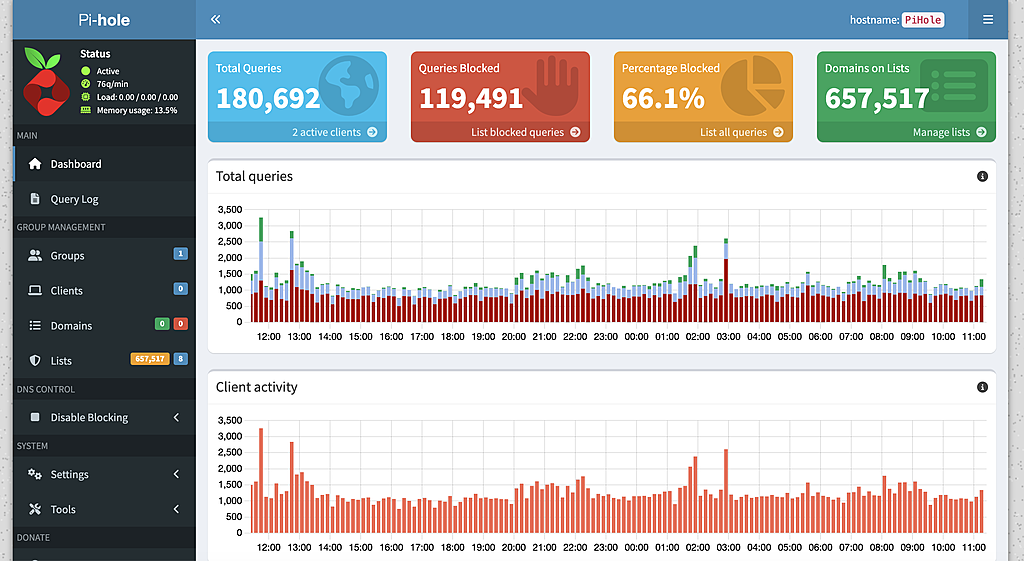Click the Pi-hole raspberry logo
The width and height of the screenshot is (1024, 561).
point(46,82)
